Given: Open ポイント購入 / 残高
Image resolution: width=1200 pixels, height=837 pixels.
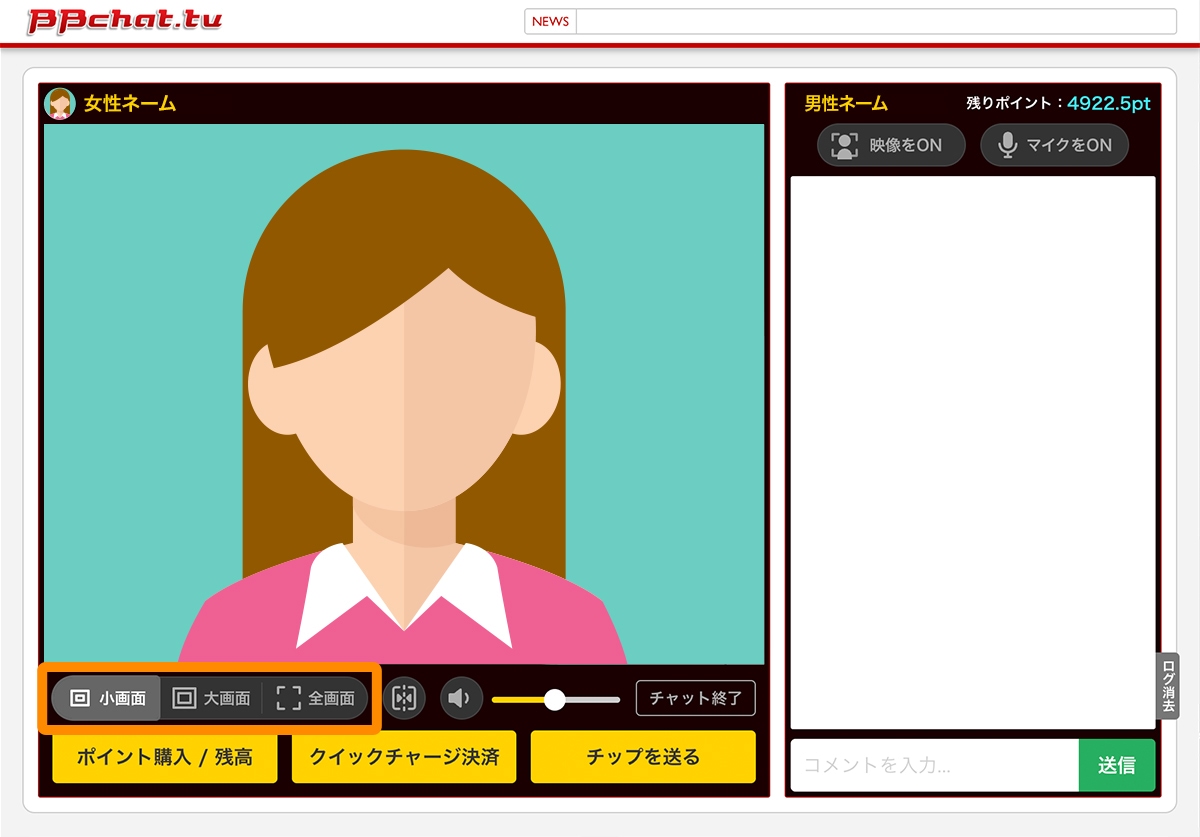Looking at the screenshot, I should point(164,757).
